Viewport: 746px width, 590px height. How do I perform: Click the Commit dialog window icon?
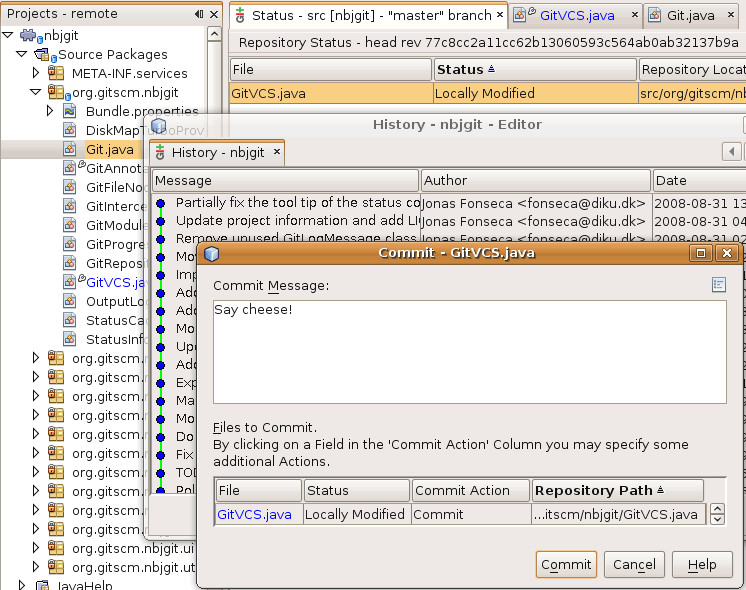(211, 253)
